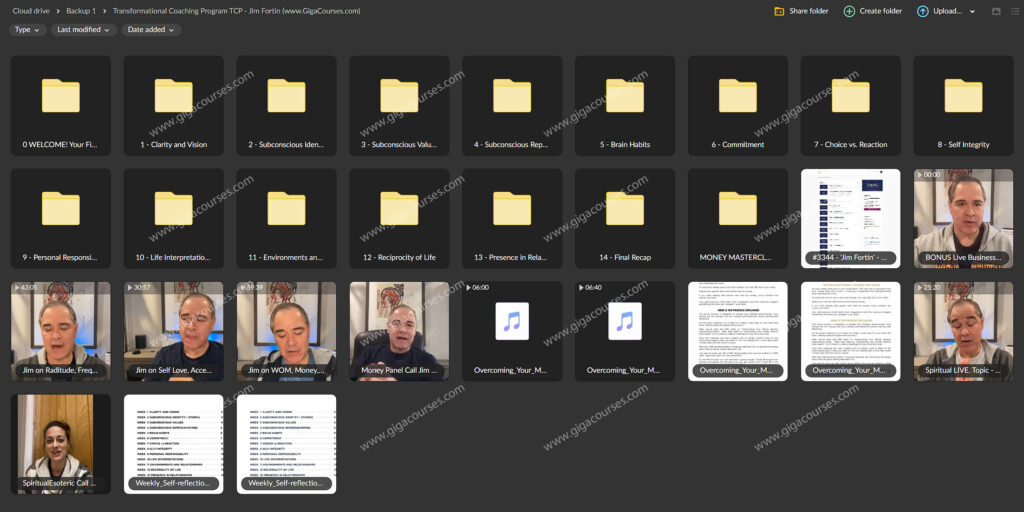Viewport: 1024px width, 512px height.
Task: Expand the Upload dropdown arrow
Action: pyautogui.click(x=972, y=11)
